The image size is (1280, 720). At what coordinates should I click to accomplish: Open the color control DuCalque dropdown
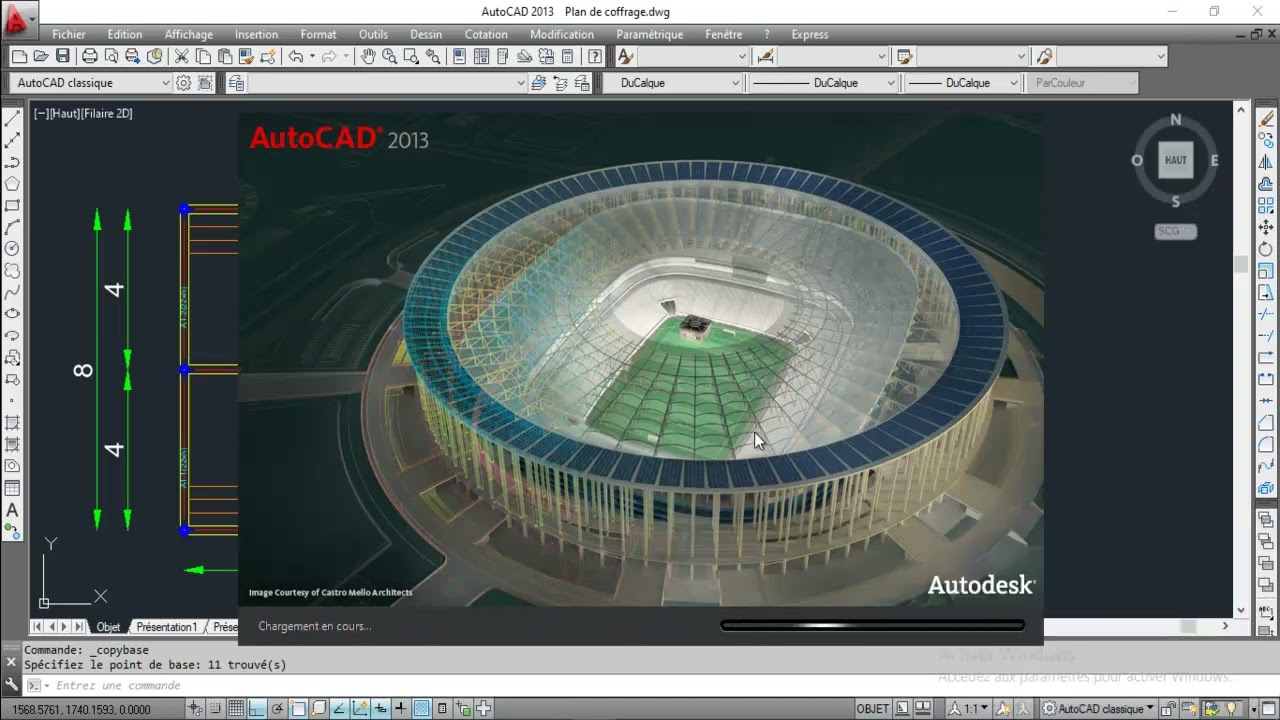point(672,83)
